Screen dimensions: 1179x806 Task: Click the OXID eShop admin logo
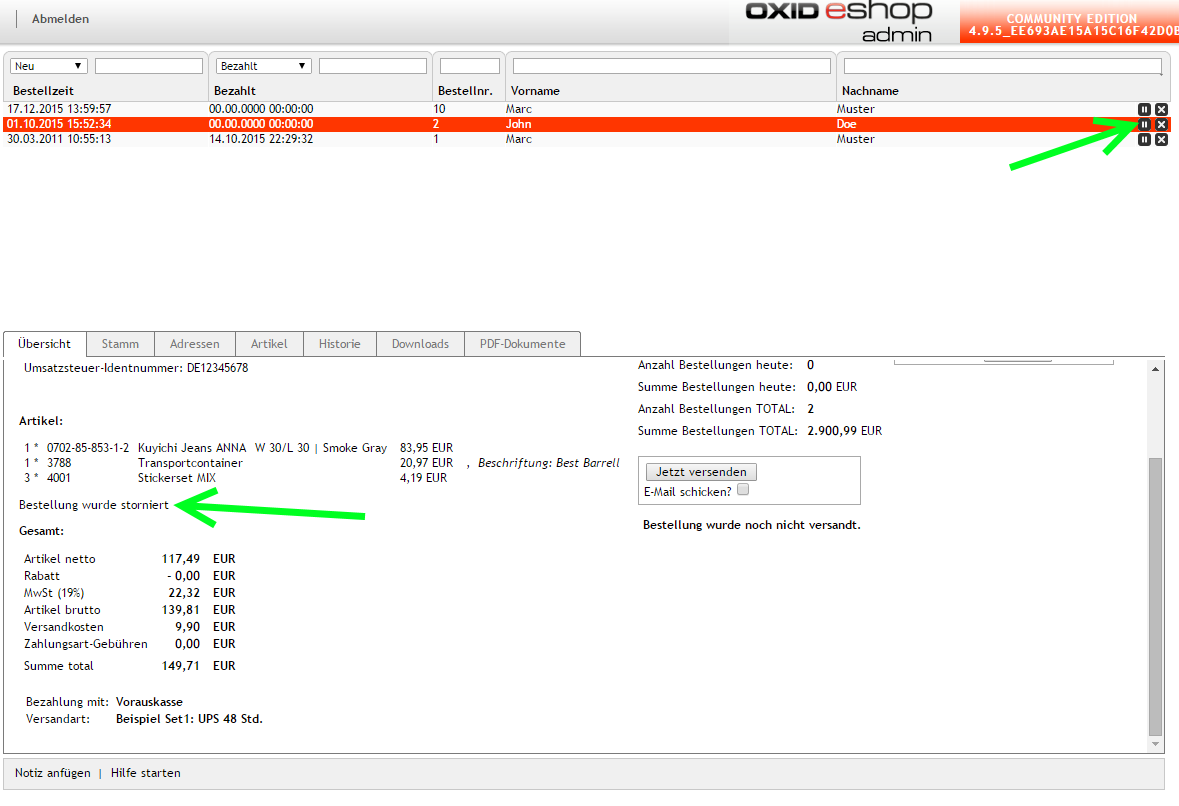coord(838,21)
